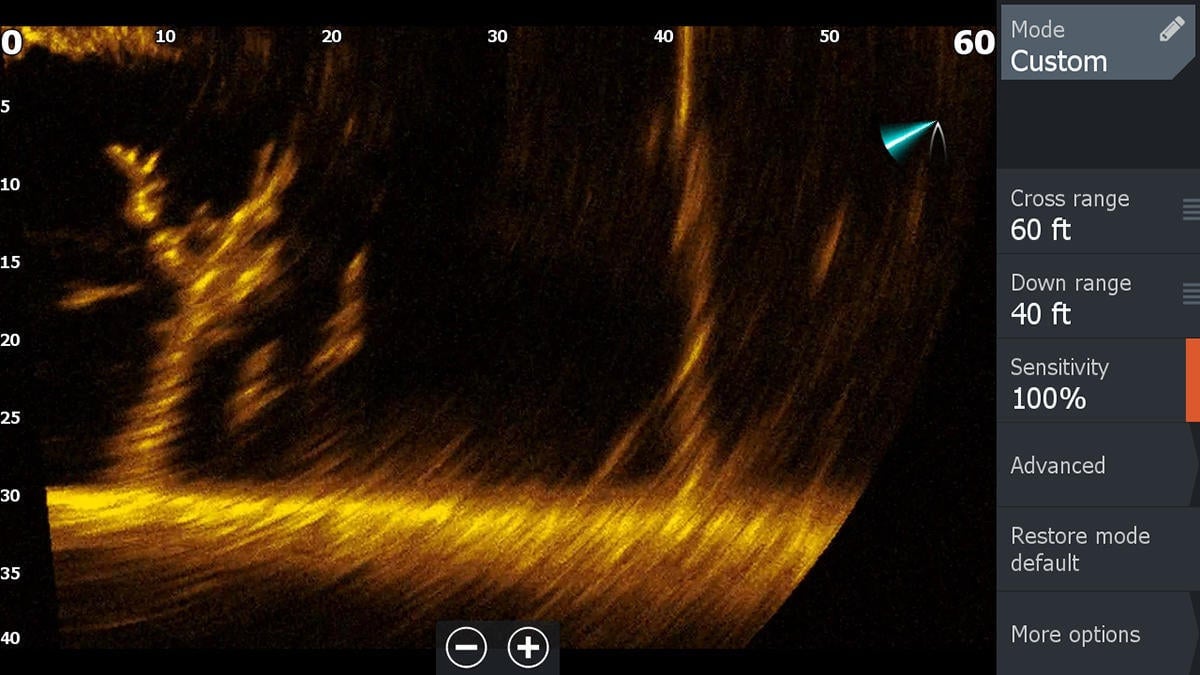Select the Custom mode label
The height and width of the screenshot is (675, 1200).
click(x=1058, y=61)
